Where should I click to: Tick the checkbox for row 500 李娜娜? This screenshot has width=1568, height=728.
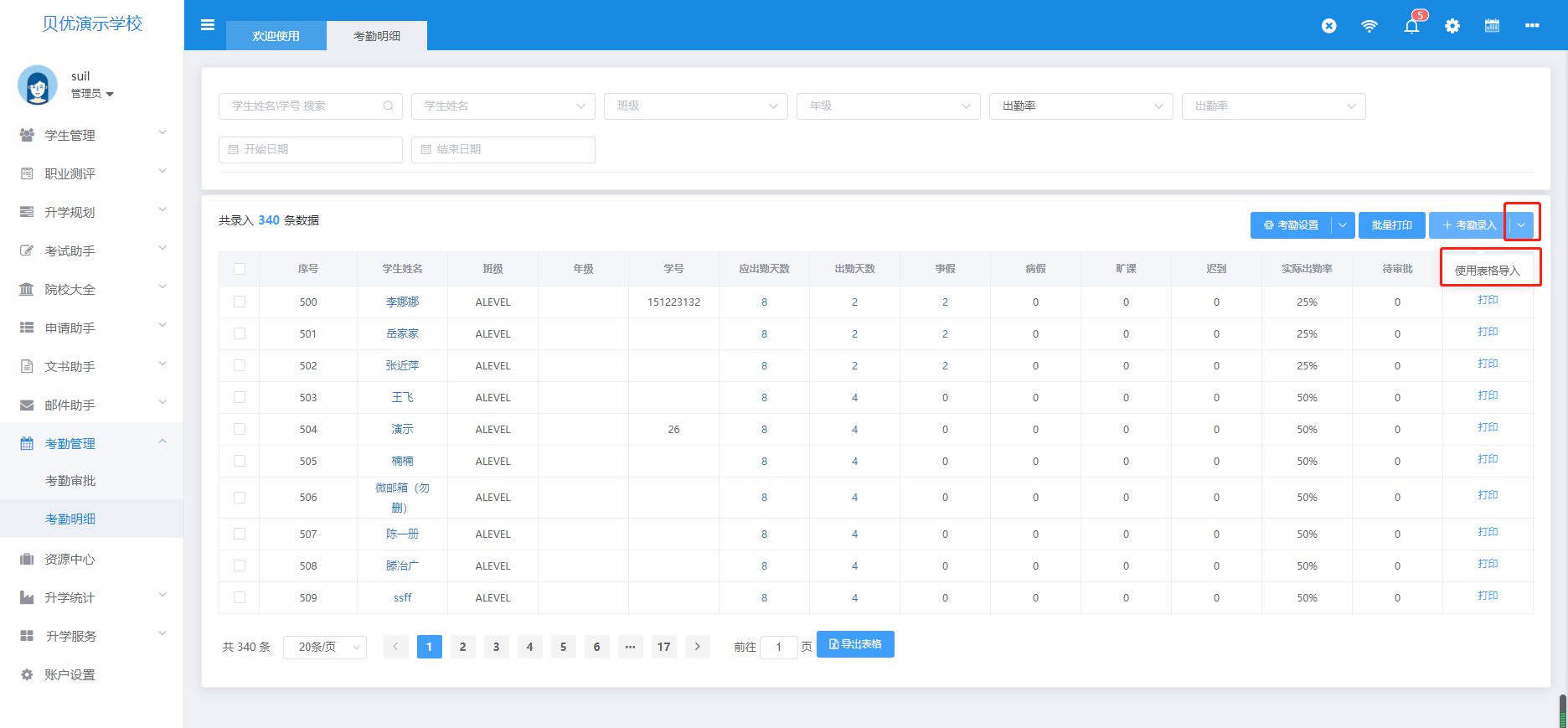coord(240,302)
